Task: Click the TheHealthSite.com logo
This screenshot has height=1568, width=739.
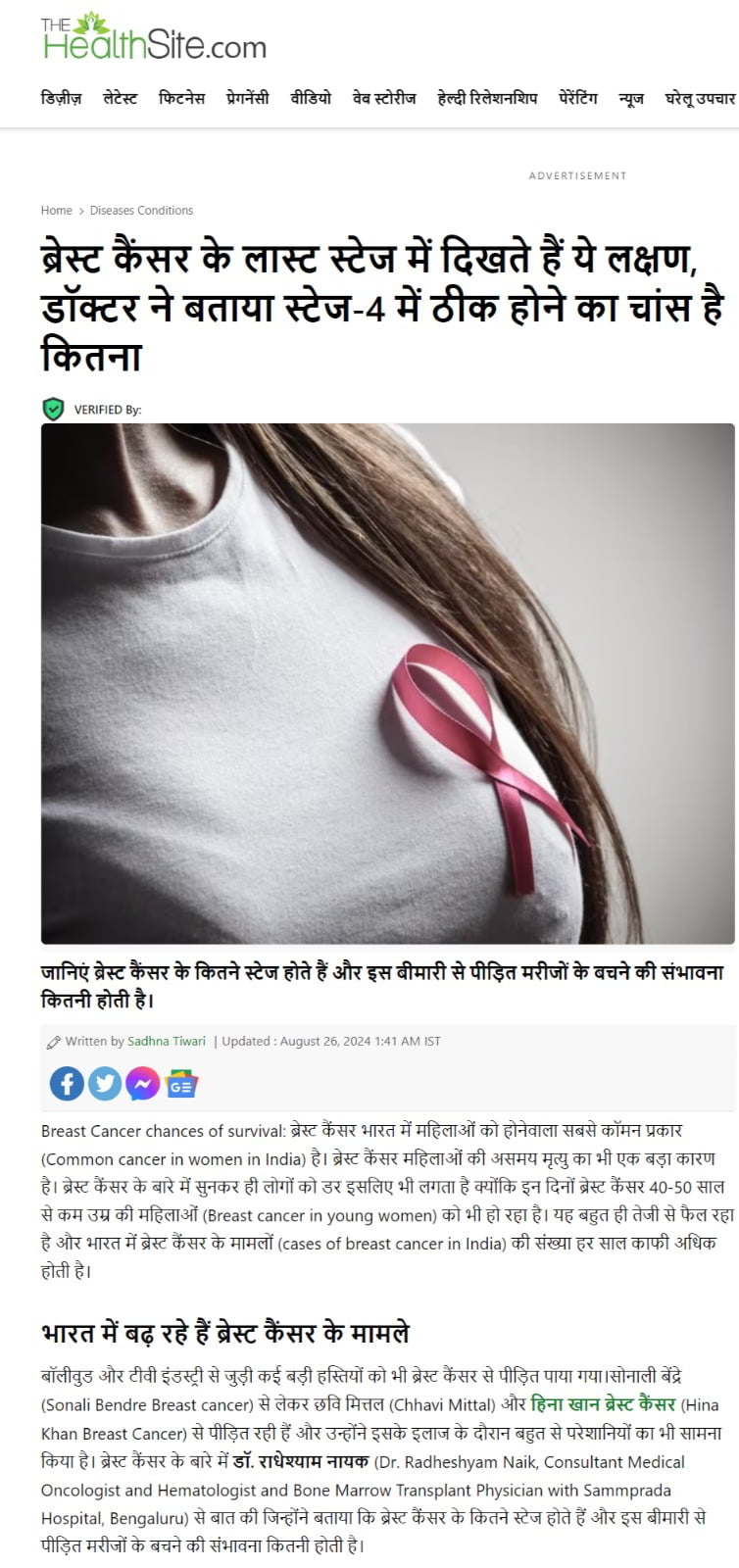Action: click(x=154, y=38)
